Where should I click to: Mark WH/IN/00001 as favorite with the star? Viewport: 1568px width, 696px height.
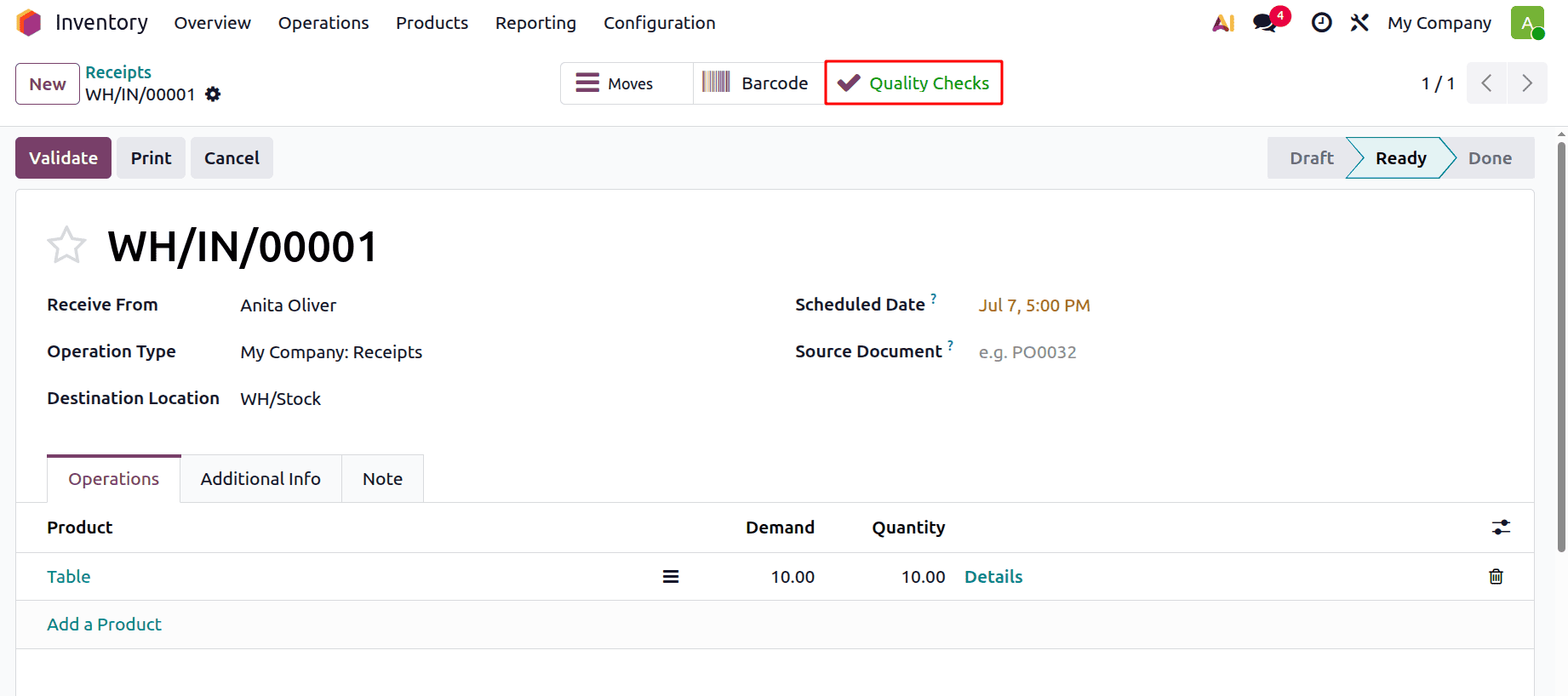[66, 246]
